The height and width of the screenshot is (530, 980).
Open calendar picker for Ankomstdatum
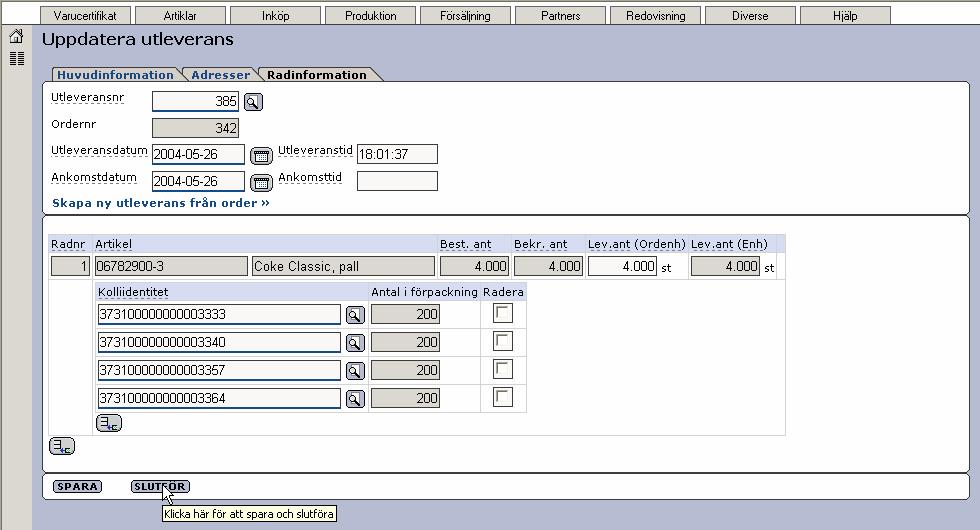tap(261, 182)
